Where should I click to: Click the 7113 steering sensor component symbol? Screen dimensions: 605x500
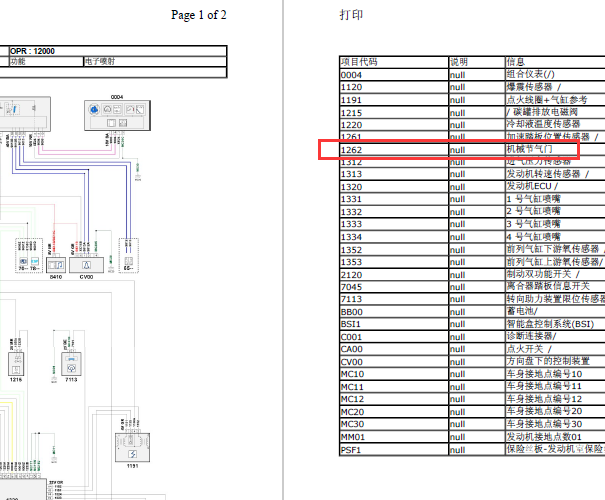point(70,363)
